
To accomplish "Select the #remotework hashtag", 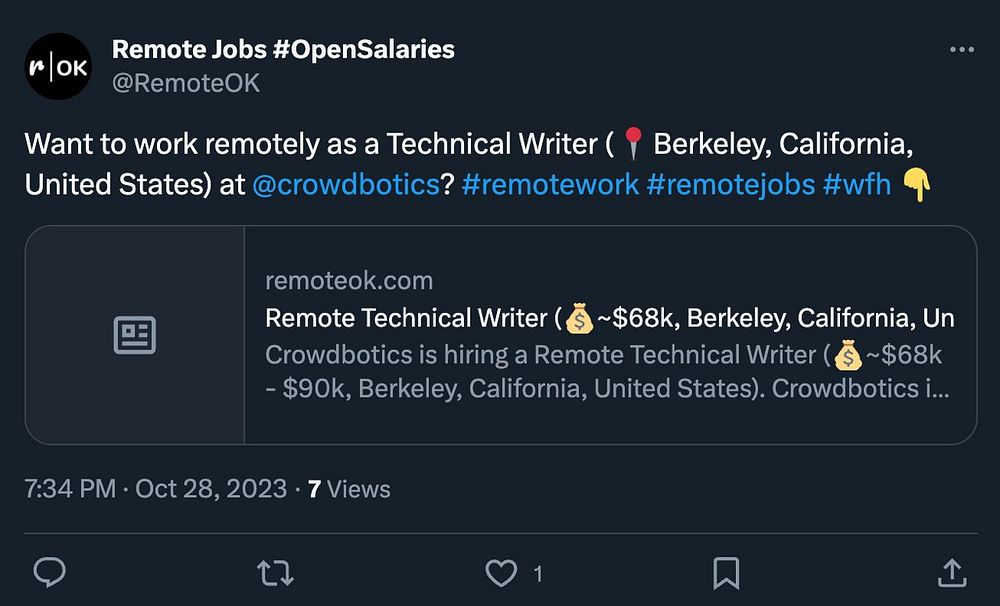I will (551, 184).
